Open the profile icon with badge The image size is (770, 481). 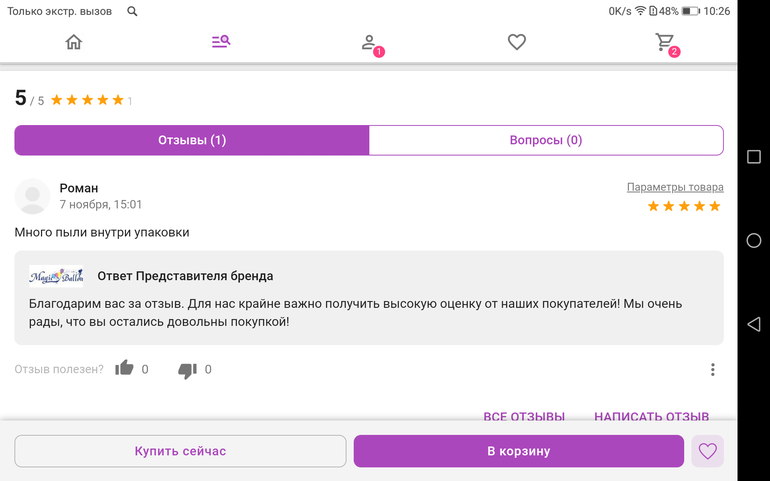[369, 43]
